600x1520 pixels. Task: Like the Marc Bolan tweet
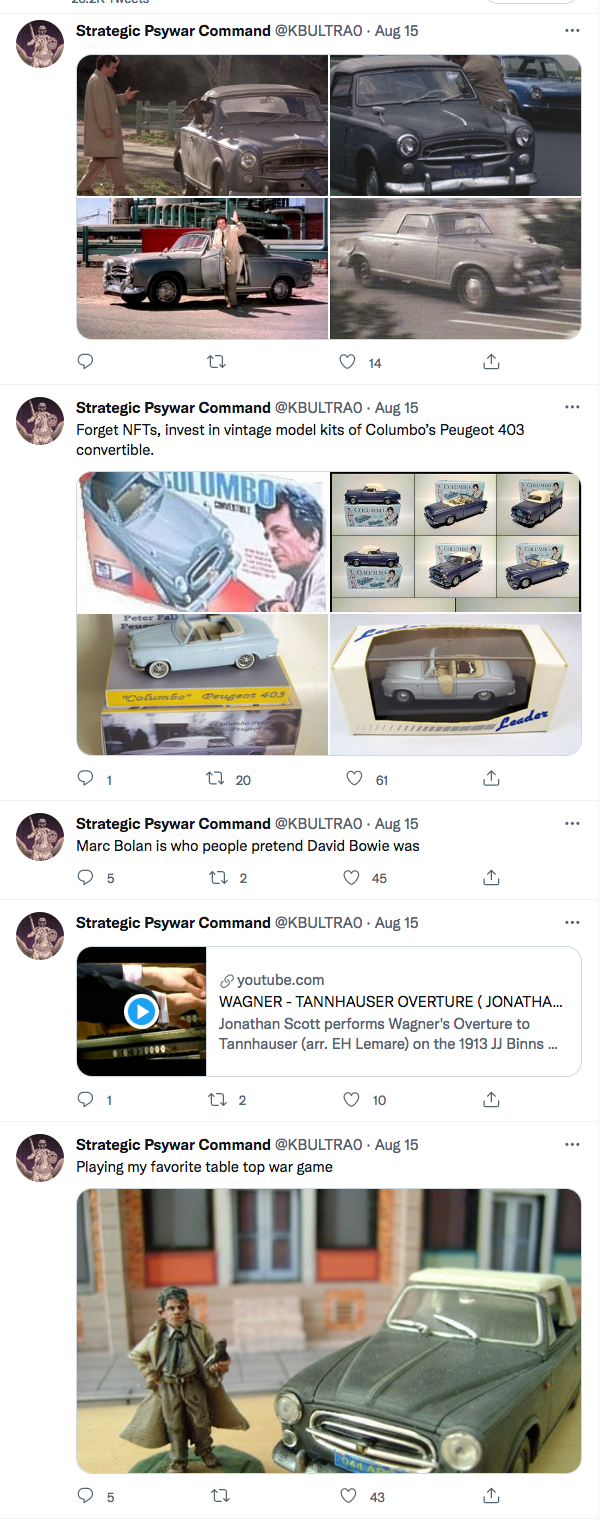(x=351, y=878)
